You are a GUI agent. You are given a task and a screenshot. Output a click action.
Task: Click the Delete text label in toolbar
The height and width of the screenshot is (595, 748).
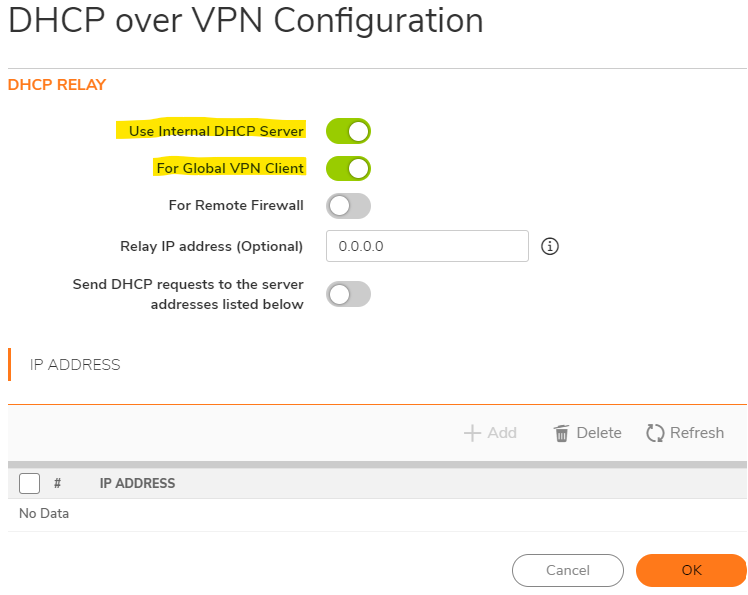click(599, 433)
